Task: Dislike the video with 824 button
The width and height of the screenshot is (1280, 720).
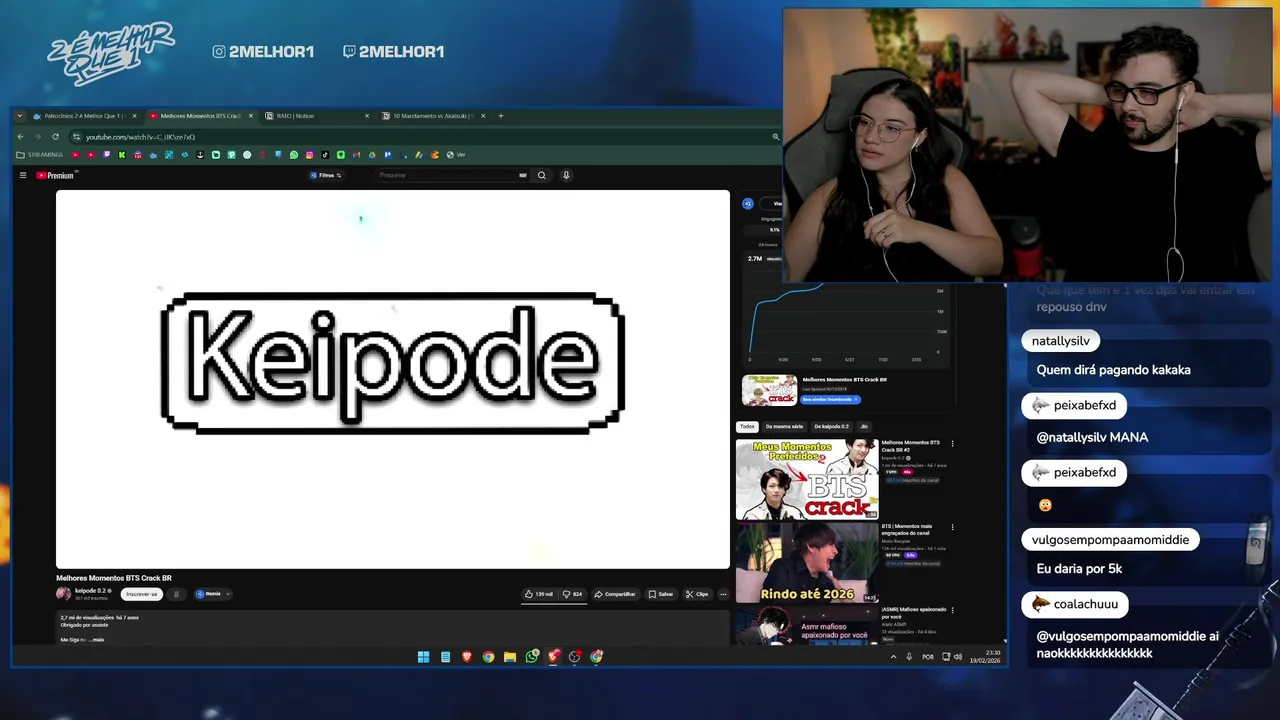Action: click(x=573, y=594)
